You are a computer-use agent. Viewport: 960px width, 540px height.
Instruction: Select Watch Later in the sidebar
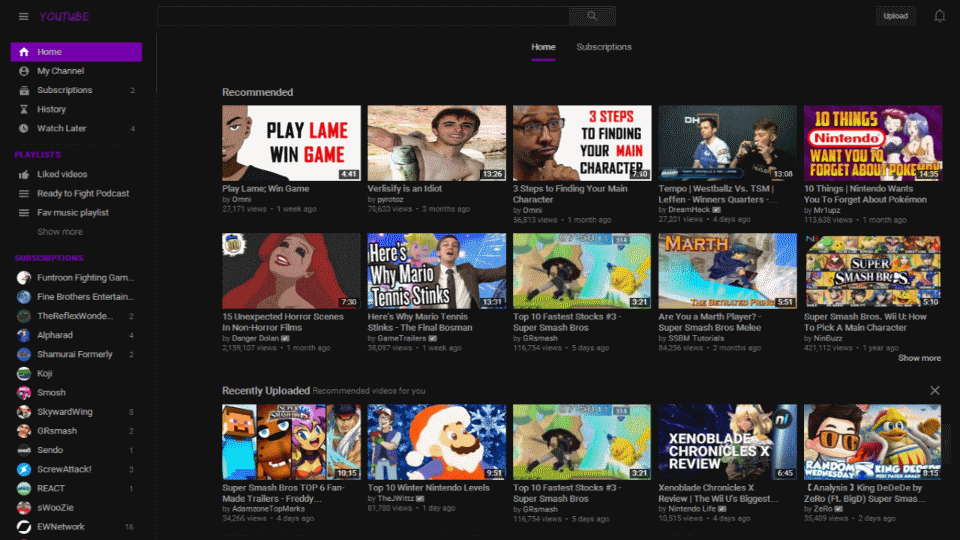pyautogui.click(x=76, y=128)
